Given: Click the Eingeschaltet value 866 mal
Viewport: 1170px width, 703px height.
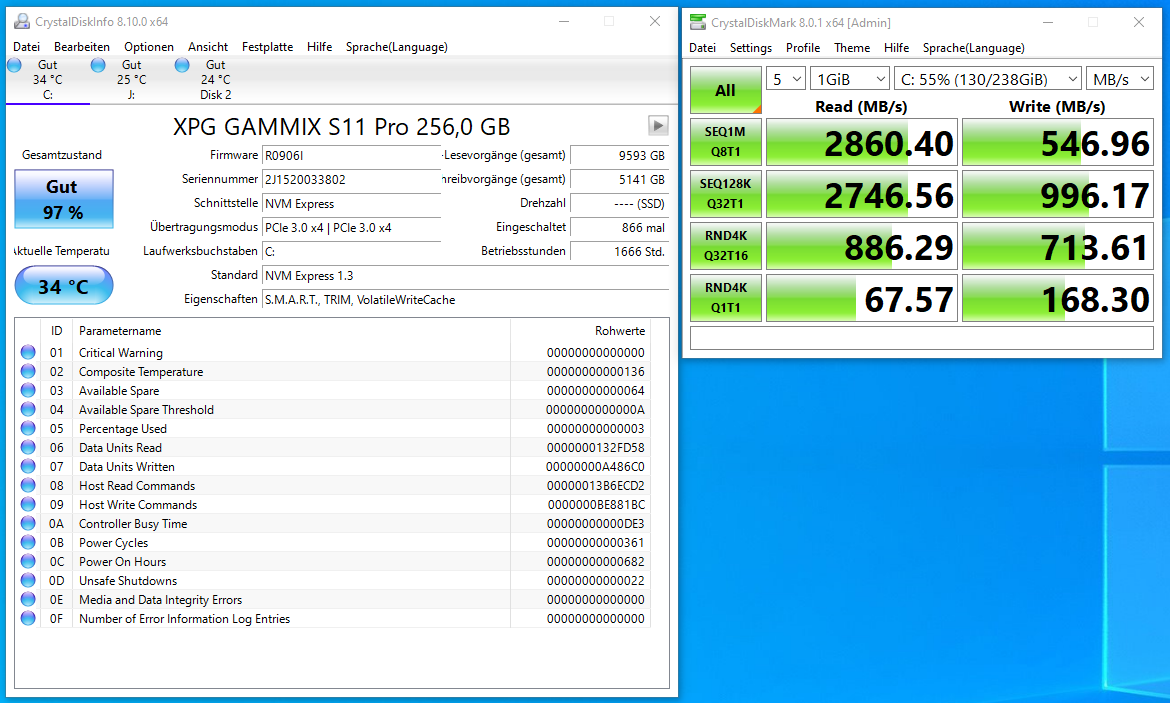Looking at the screenshot, I should [x=619, y=228].
